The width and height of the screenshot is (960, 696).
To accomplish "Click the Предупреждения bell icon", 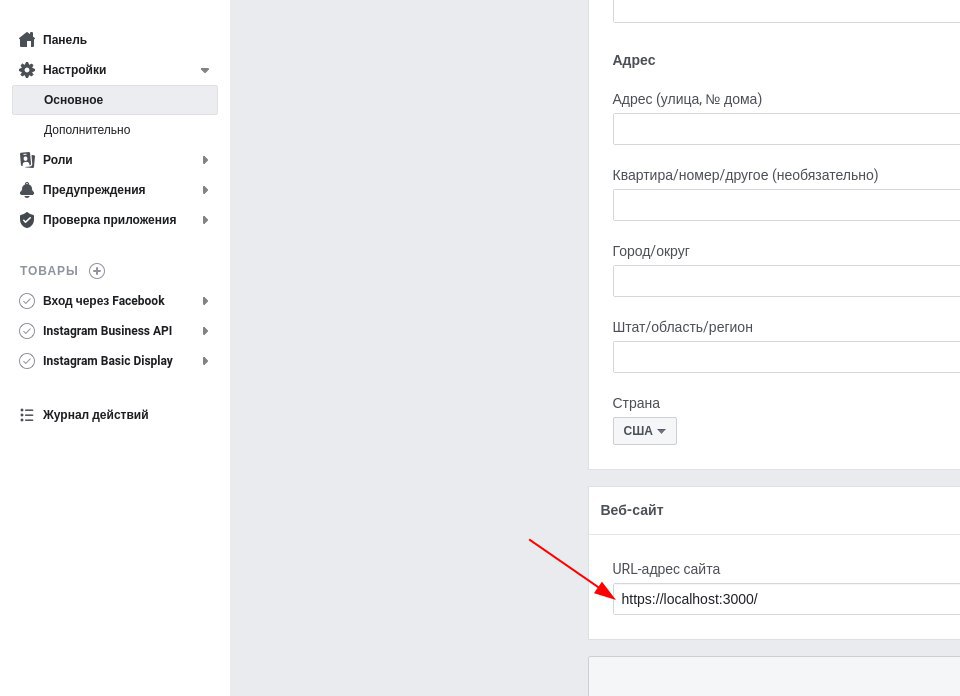I will pyautogui.click(x=27, y=190).
